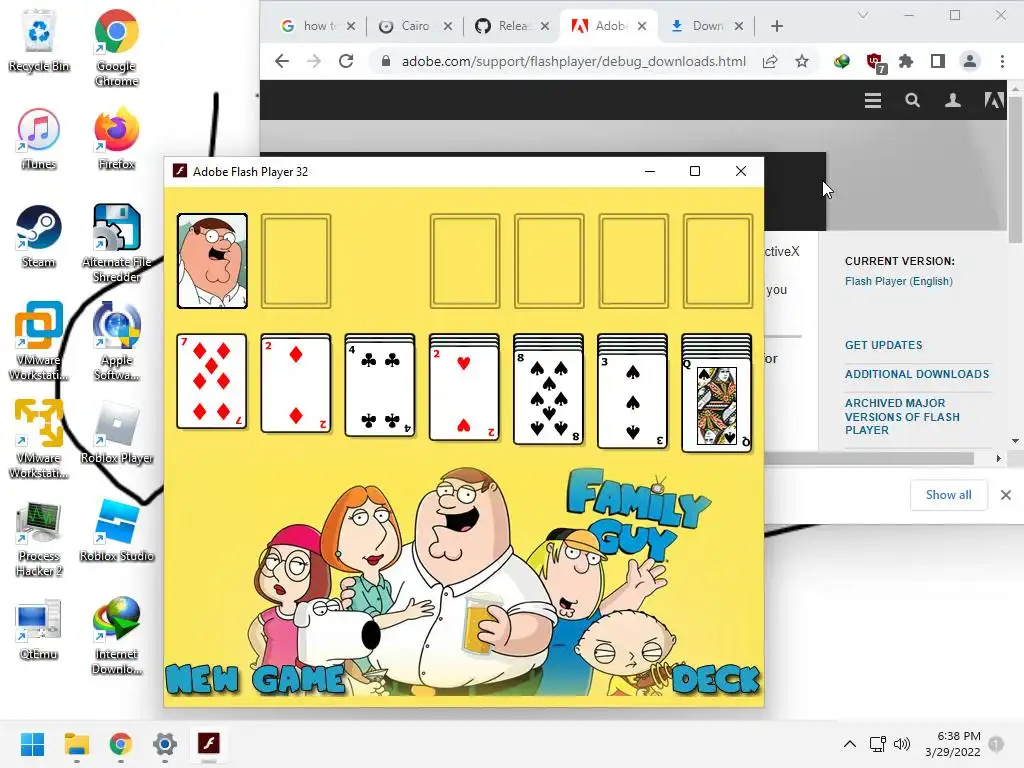Open the Chrome extensions puzzle icon
The width and height of the screenshot is (1024, 768).
(x=906, y=61)
